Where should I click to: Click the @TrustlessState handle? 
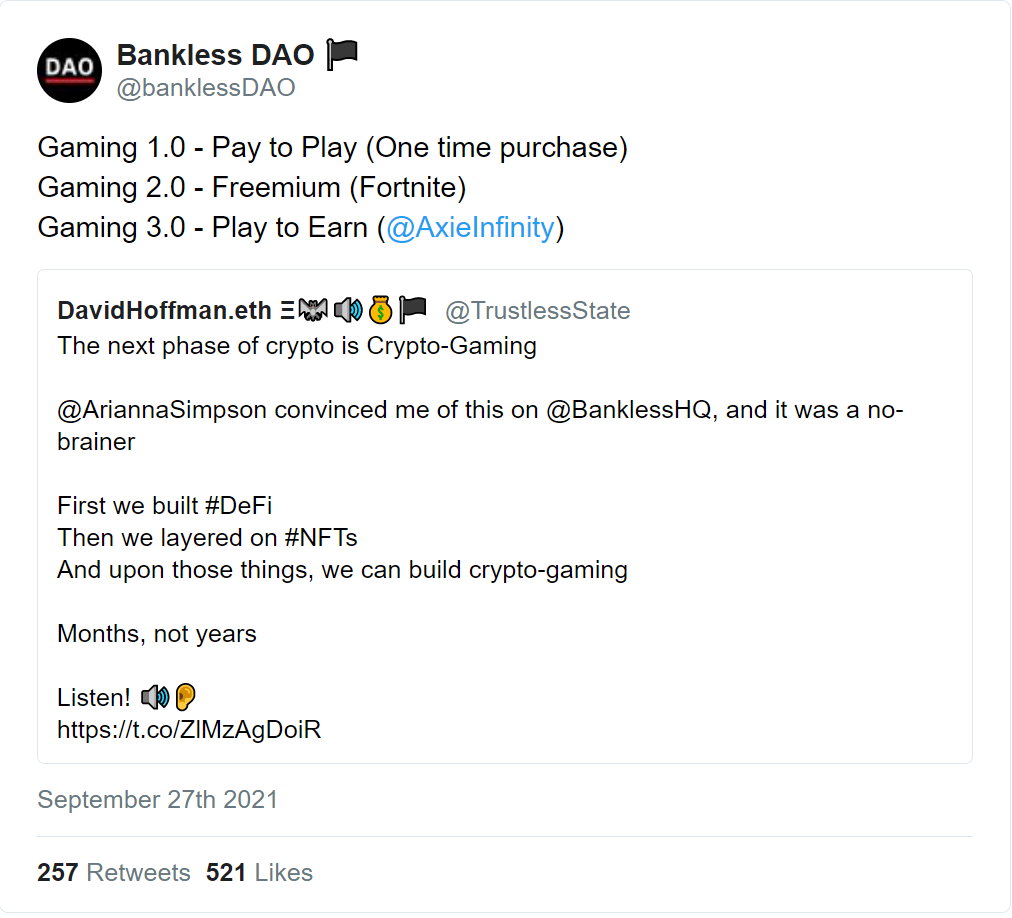pos(538,311)
